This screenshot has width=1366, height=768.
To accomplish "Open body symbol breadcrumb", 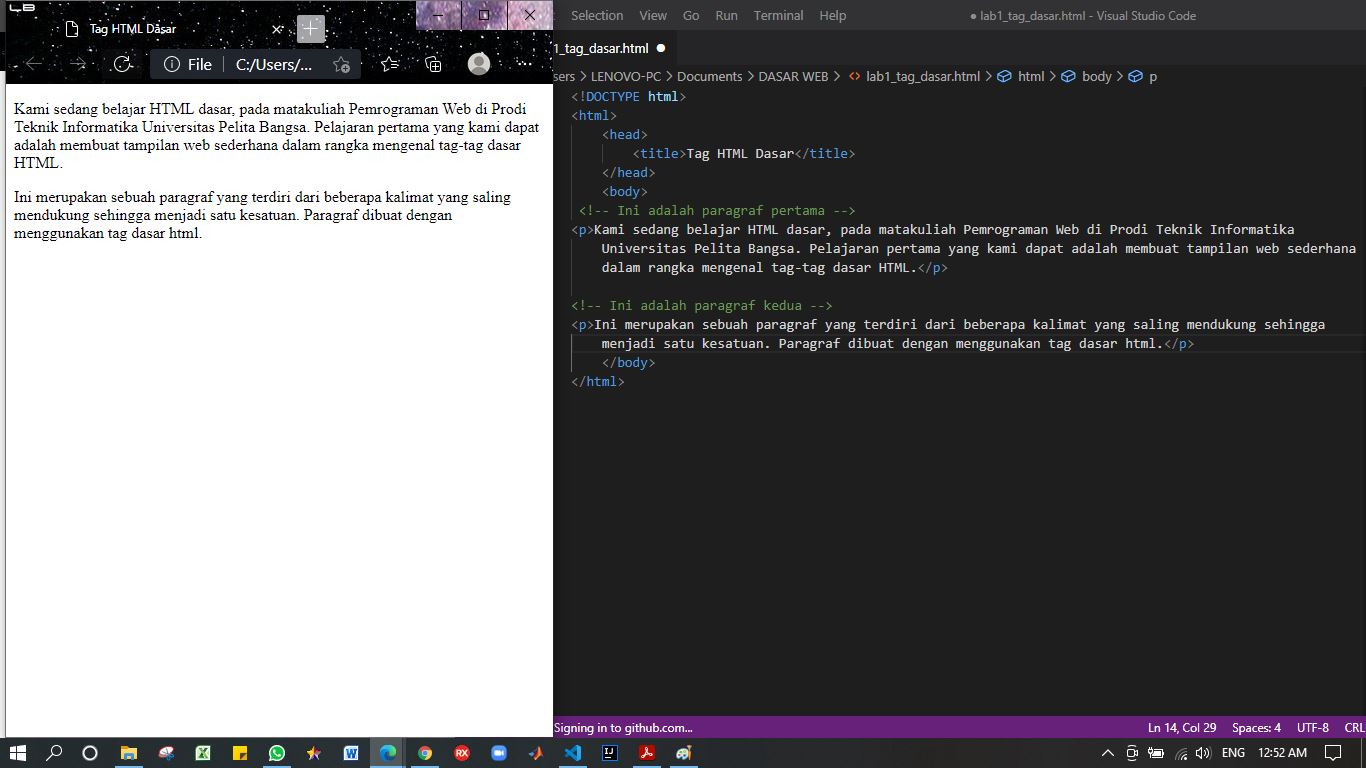I will coord(1086,76).
